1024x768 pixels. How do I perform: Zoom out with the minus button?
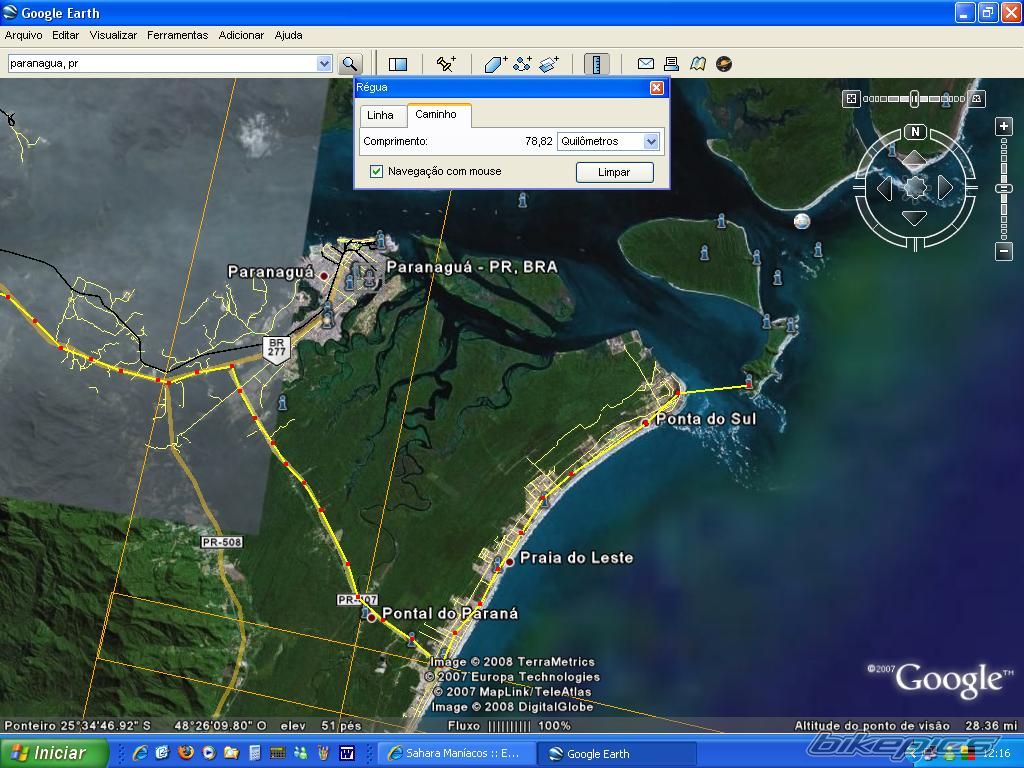(x=1004, y=251)
